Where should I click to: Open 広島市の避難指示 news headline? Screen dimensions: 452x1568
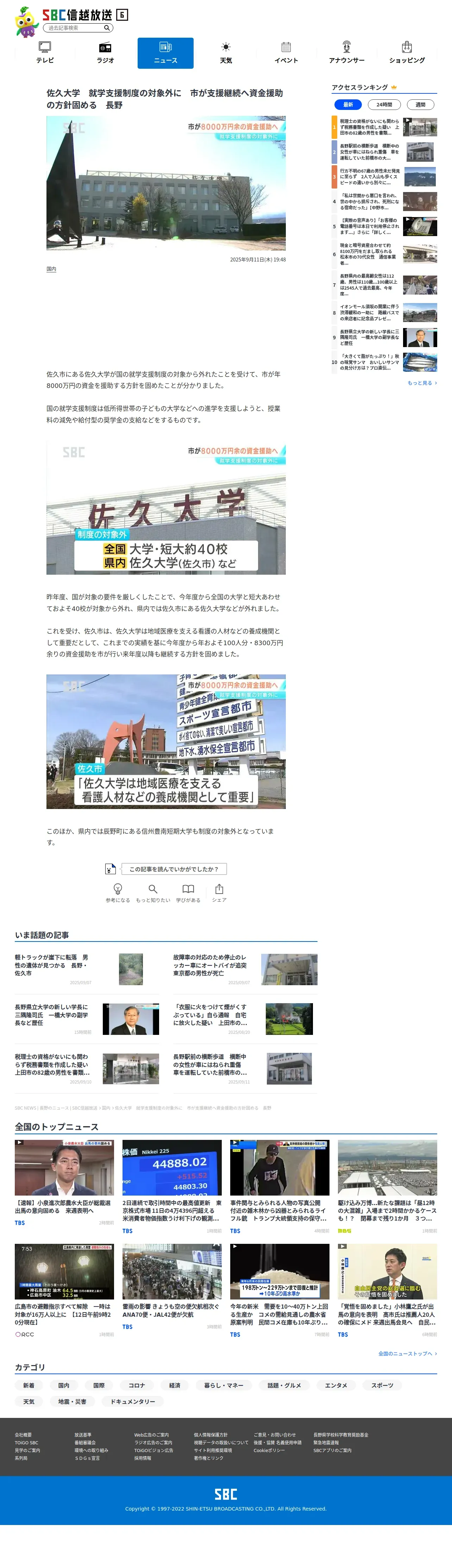(64, 1314)
